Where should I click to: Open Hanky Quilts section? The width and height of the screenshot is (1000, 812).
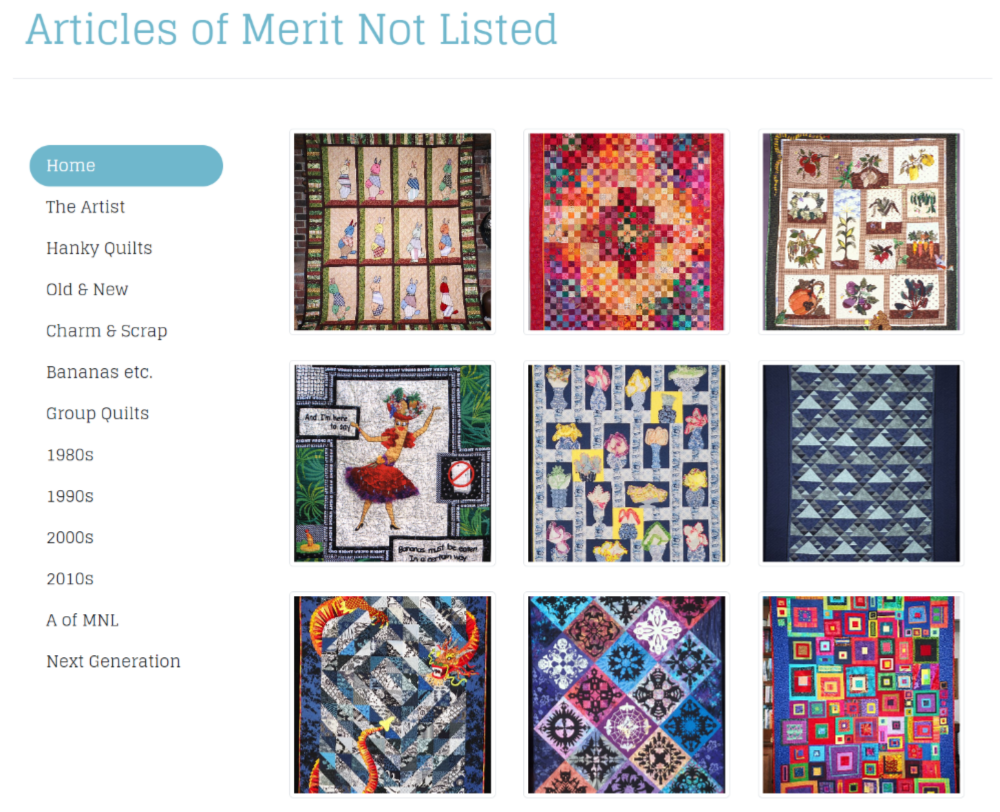[99, 248]
